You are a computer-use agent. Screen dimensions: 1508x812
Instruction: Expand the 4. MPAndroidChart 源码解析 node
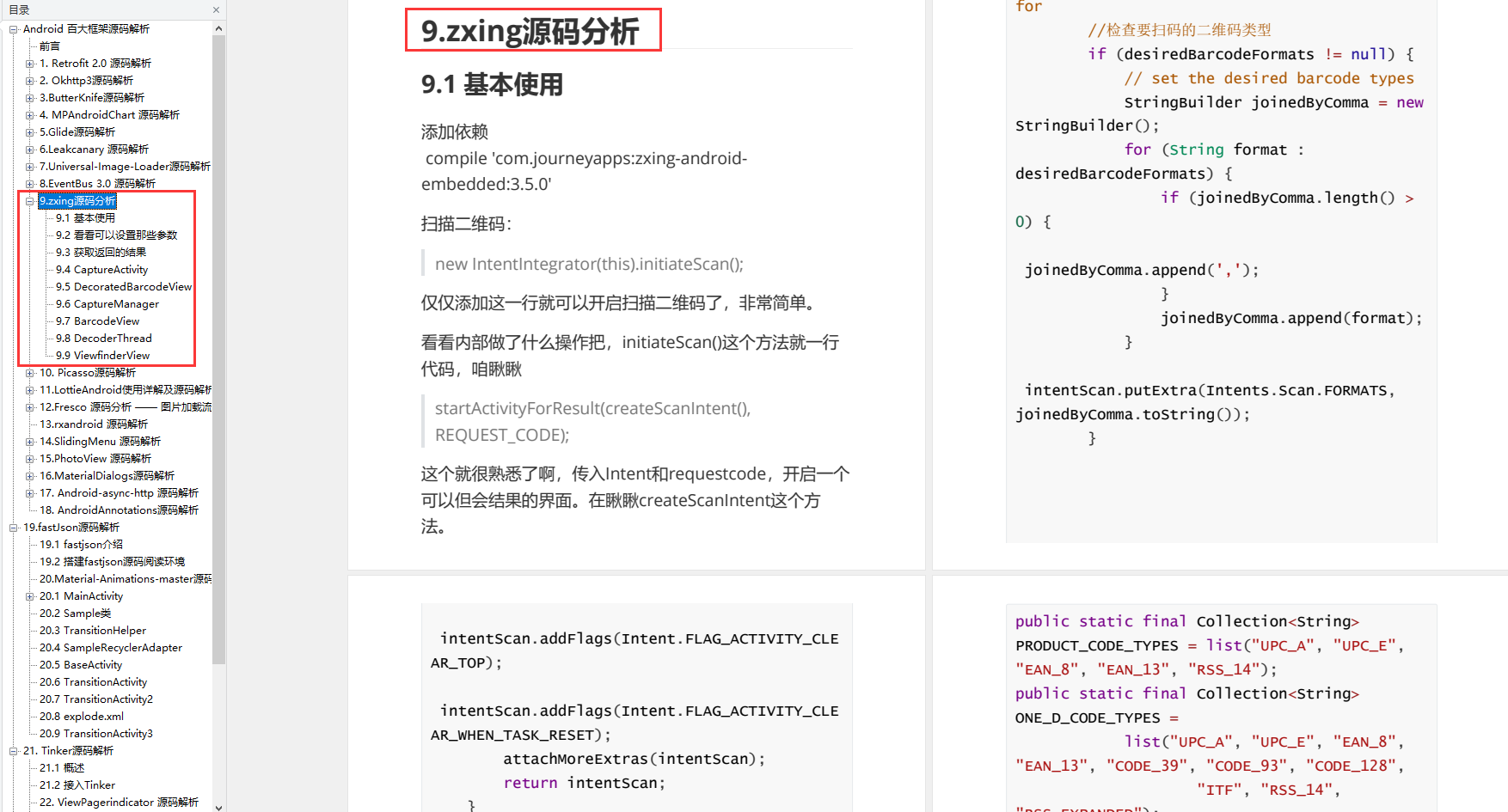coord(30,115)
